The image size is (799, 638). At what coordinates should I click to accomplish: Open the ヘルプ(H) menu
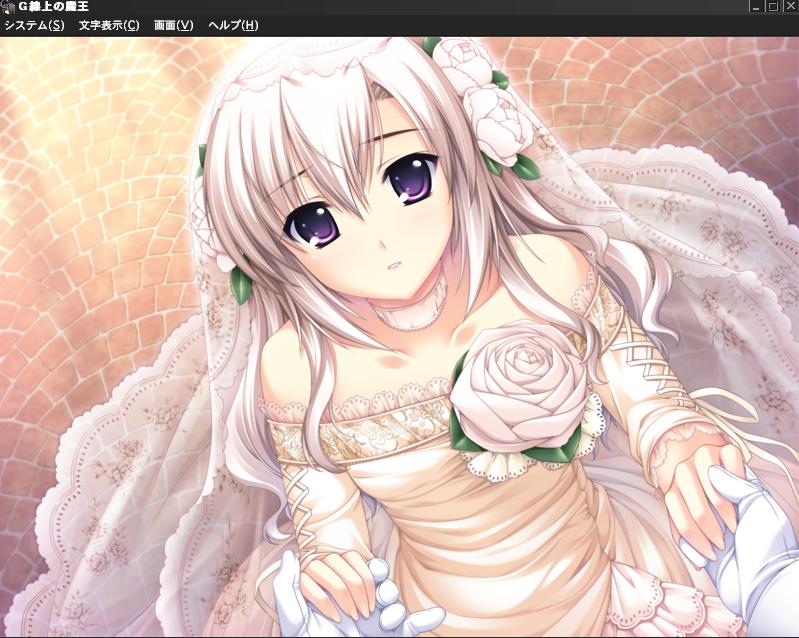(x=233, y=25)
